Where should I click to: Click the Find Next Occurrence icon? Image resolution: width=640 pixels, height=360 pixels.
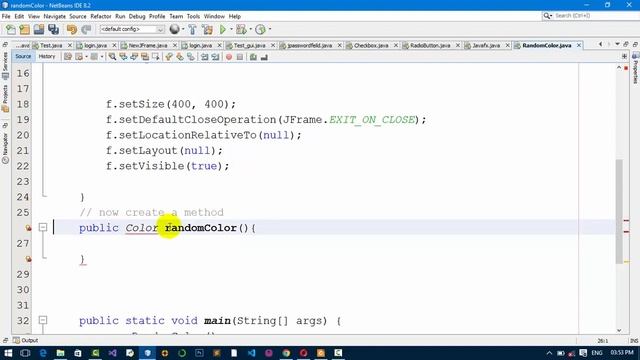coord(134,57)
